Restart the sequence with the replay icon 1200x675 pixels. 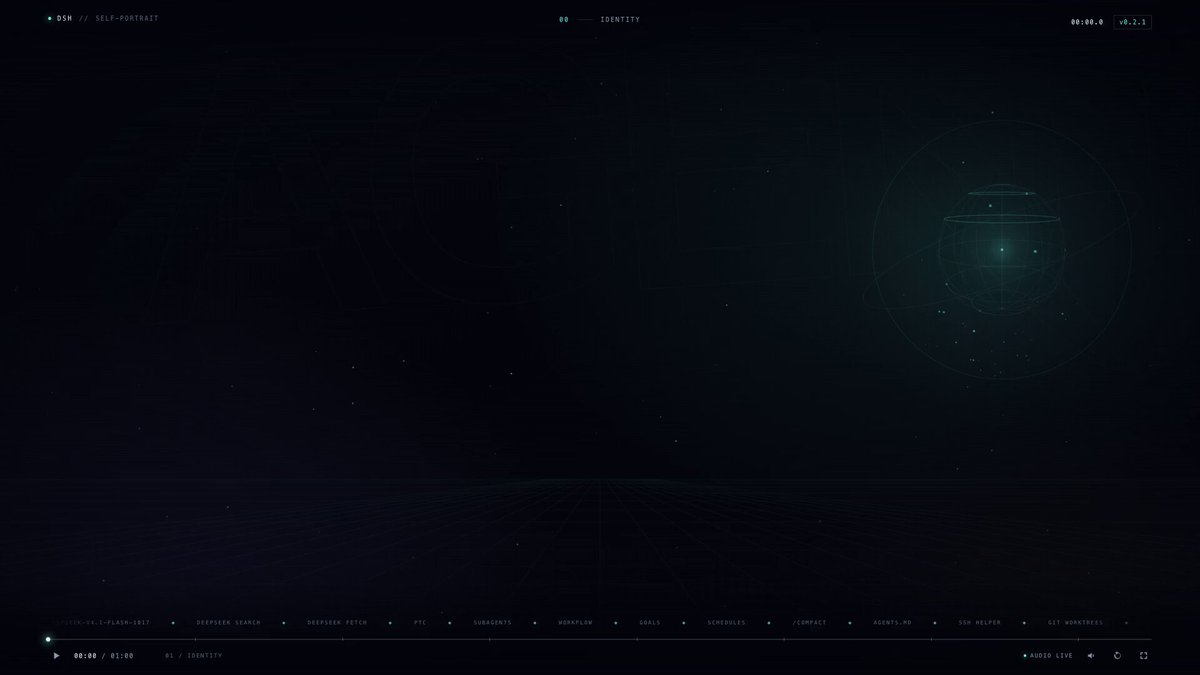(x=1117, y=656)
